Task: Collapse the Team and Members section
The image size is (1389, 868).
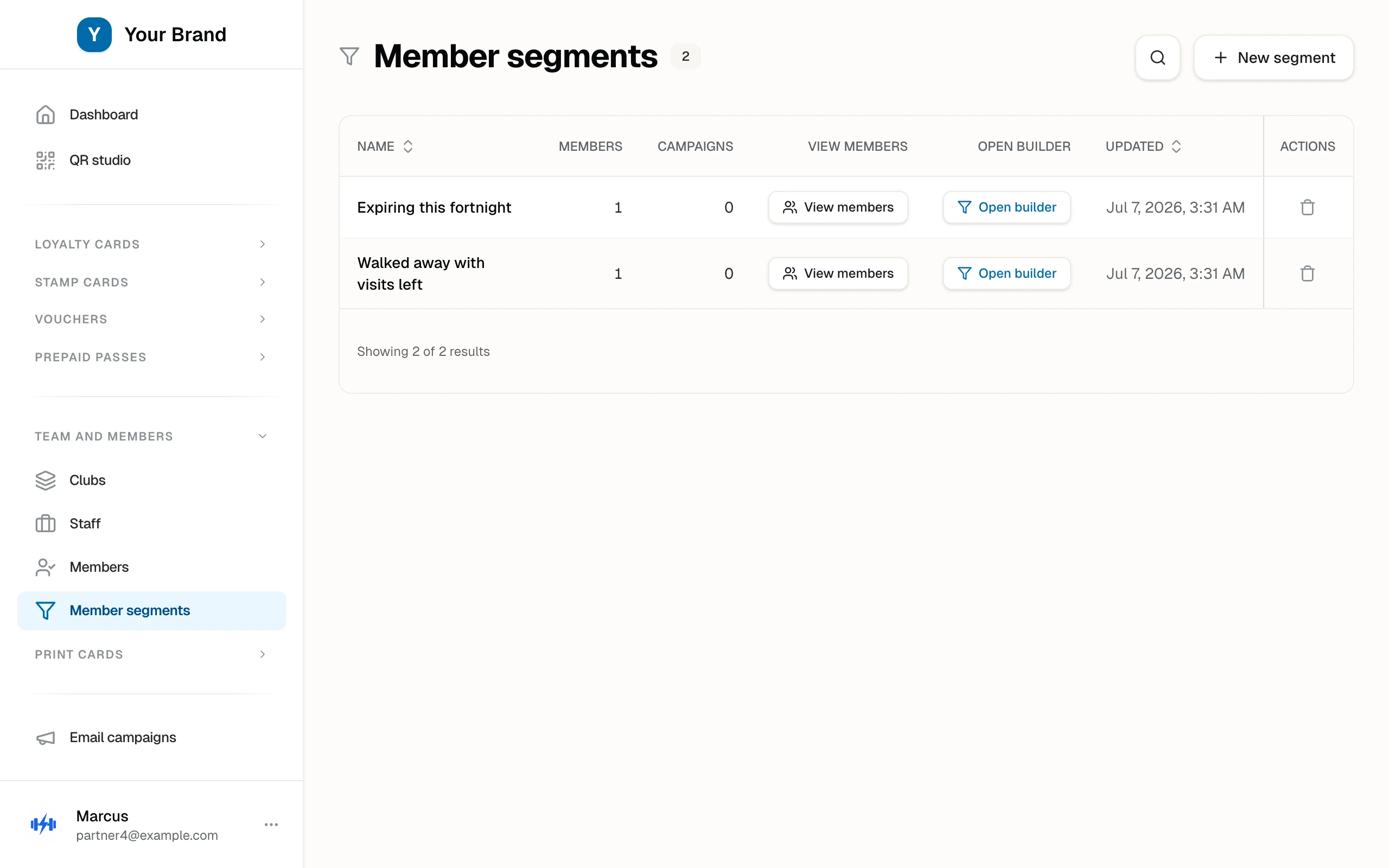Action: [x=151, y=436]
